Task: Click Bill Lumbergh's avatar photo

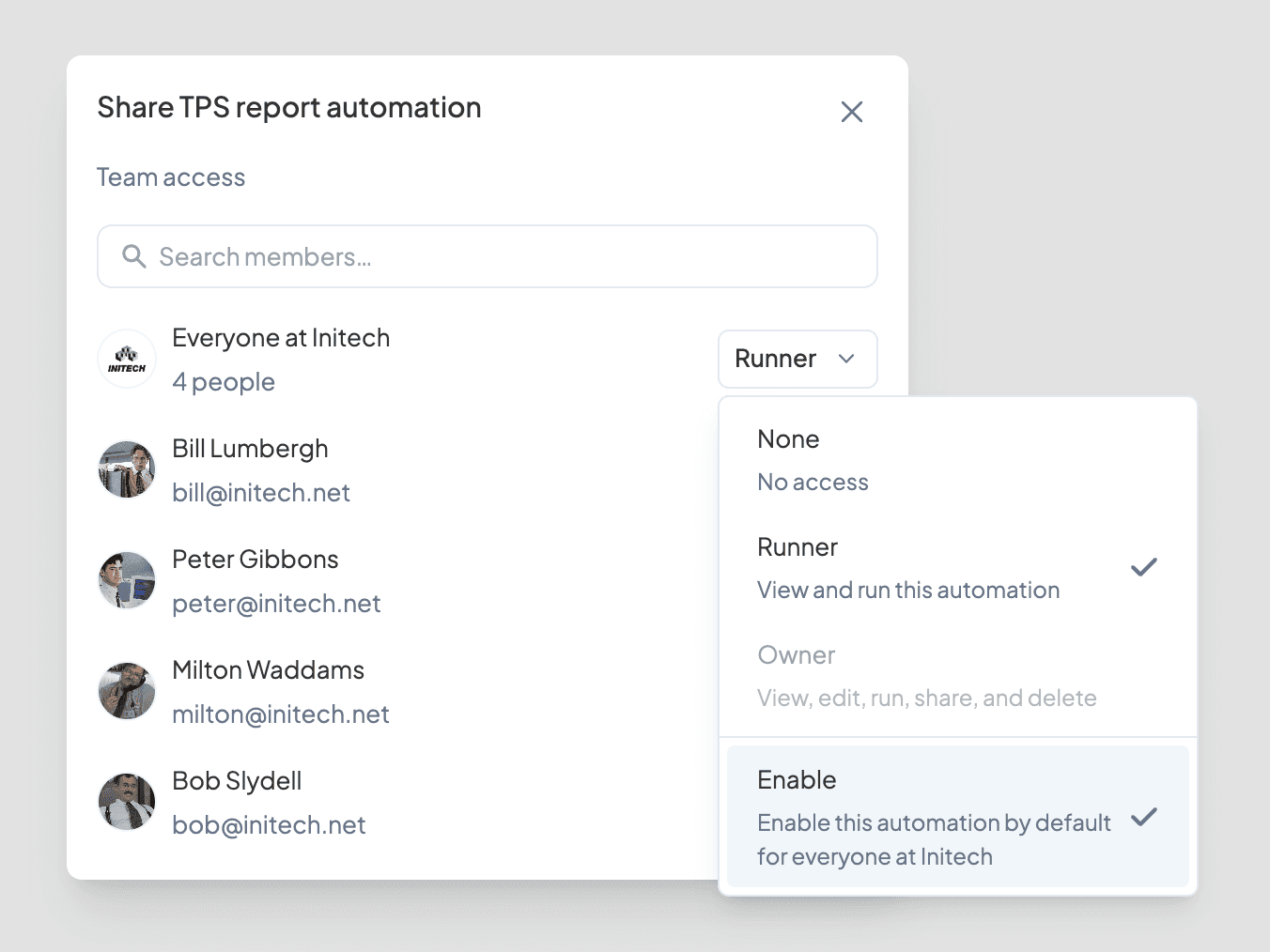Action: tap(127, 469)
